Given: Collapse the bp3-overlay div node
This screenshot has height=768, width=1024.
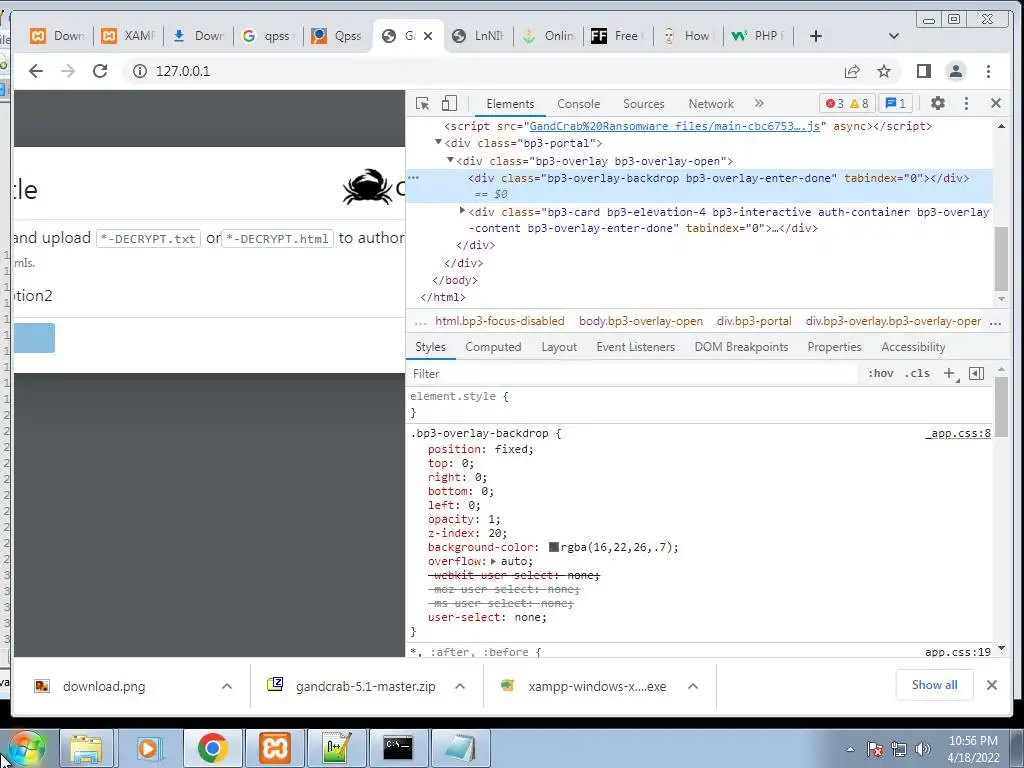Looking at the screenshot, I should [x=450, y=160].
